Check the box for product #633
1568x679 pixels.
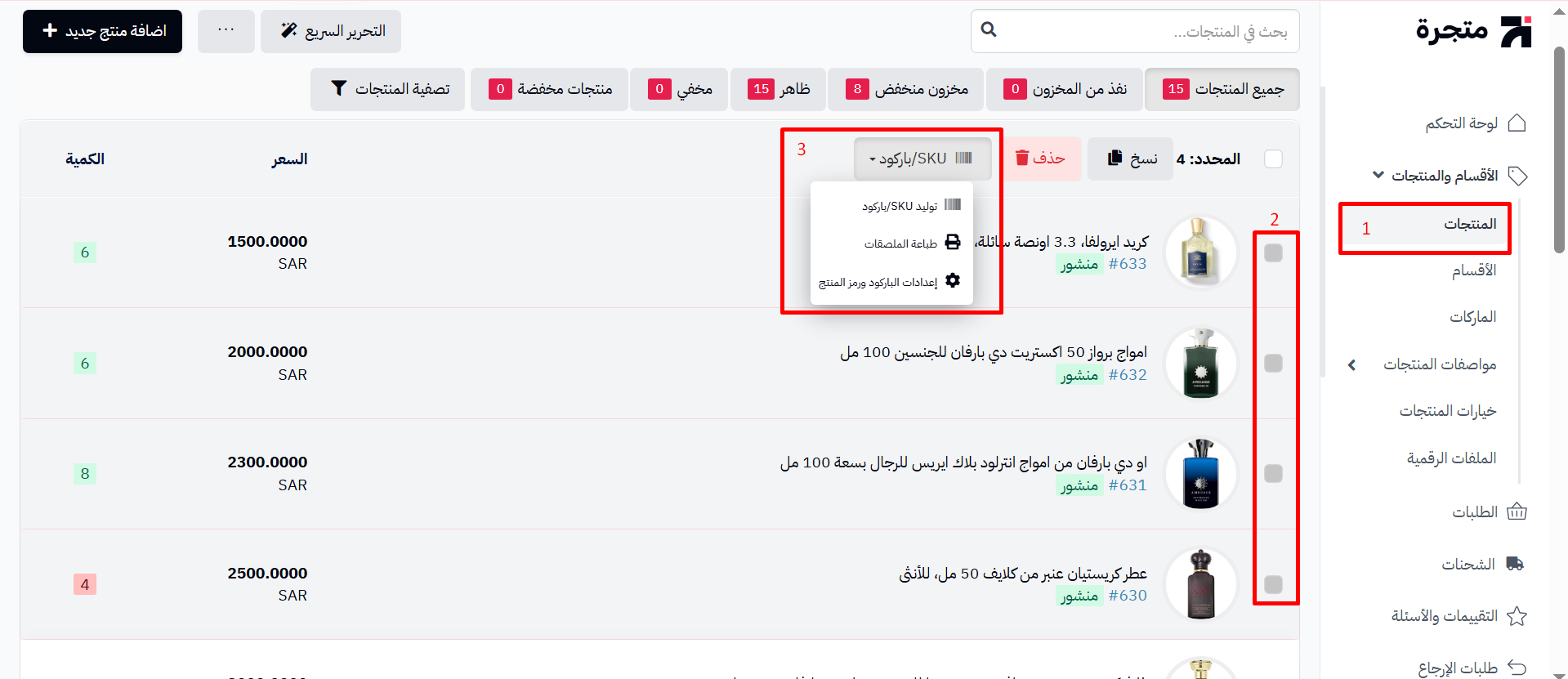(x=1273, y=252)
